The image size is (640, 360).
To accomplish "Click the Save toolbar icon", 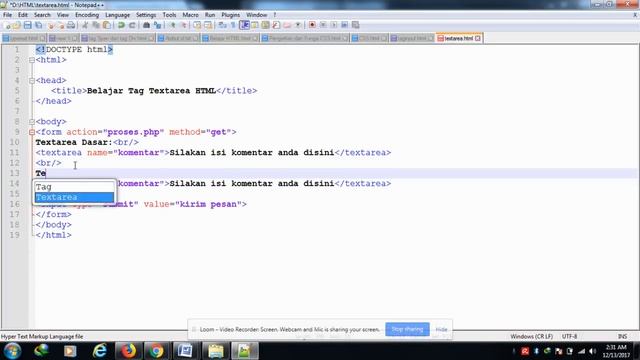I will (27, 25).
